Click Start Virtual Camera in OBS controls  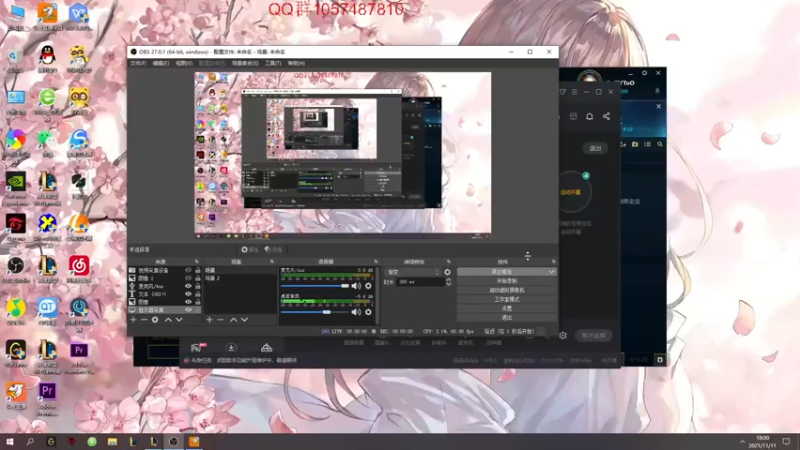click(506, 290)
